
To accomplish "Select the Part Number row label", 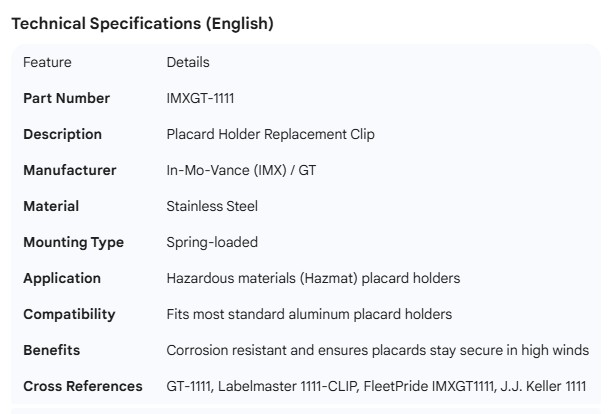I will 67,98.
